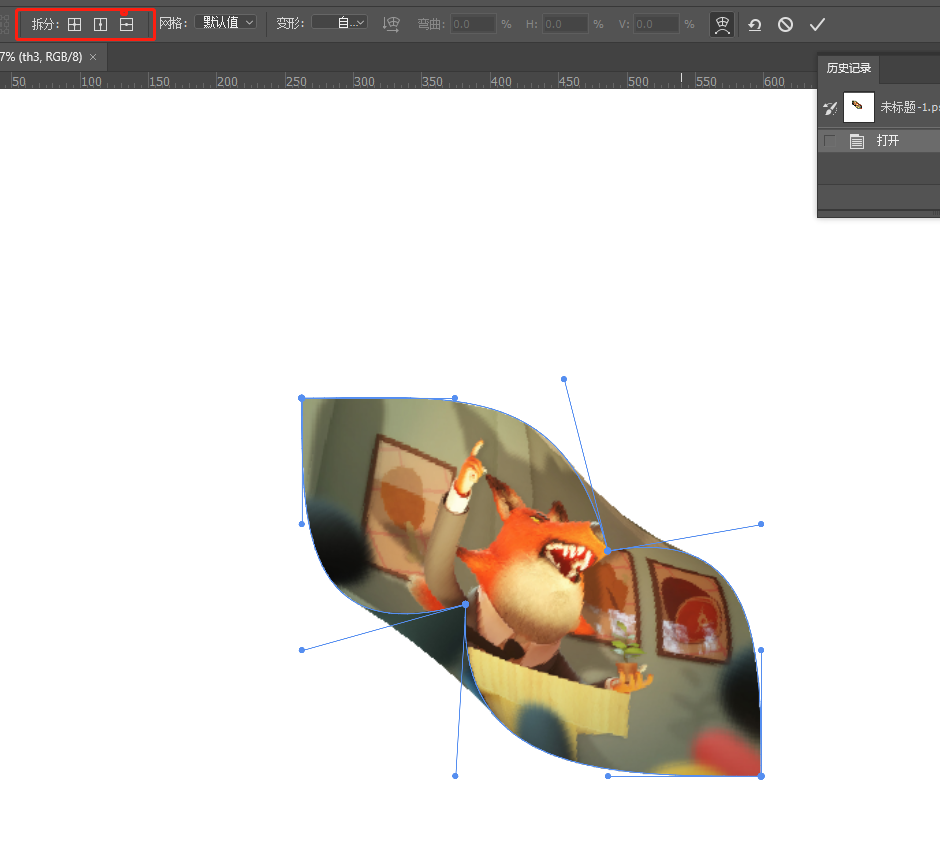Screen dimensions: 940x867
Task: Select the crosswise warp split icon
Action: [x=74, y=25]
